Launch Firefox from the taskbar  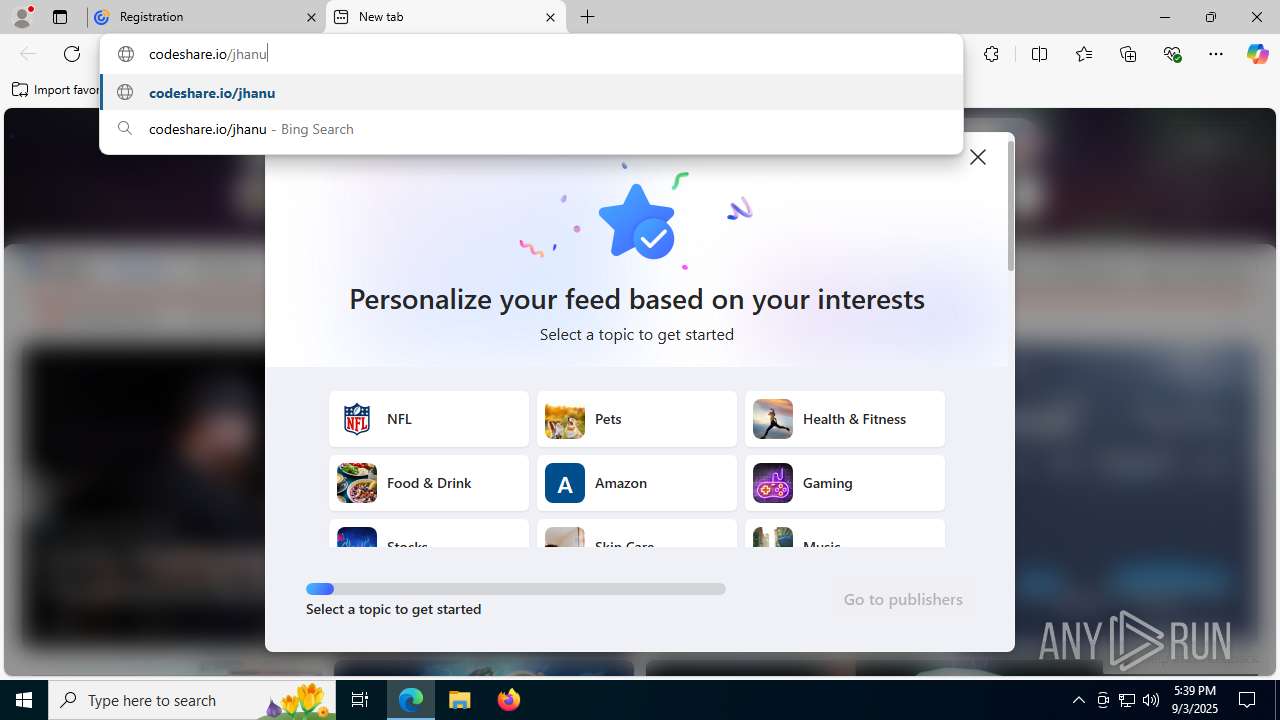click(x=508, y=700)
